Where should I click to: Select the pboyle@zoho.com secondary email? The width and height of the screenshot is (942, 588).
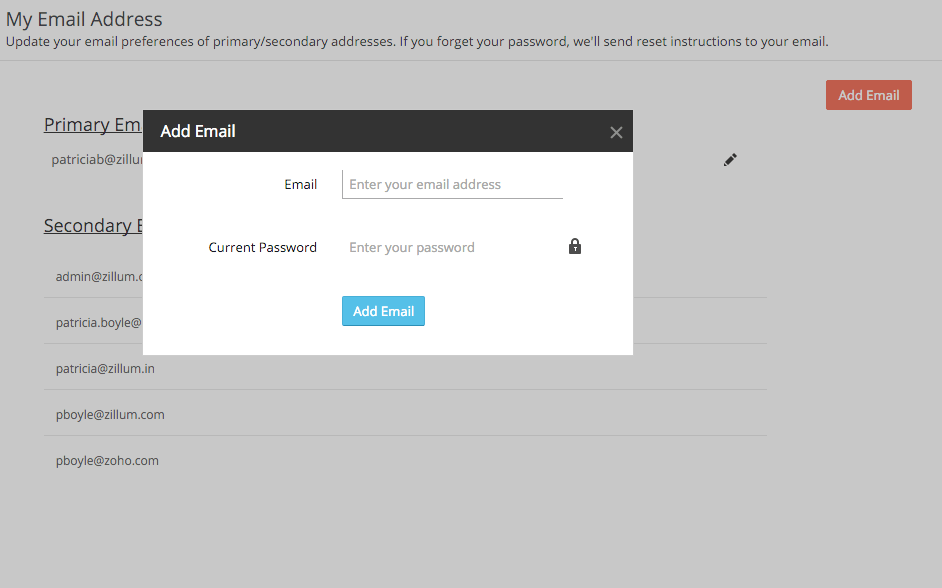(x=107, y=460)
